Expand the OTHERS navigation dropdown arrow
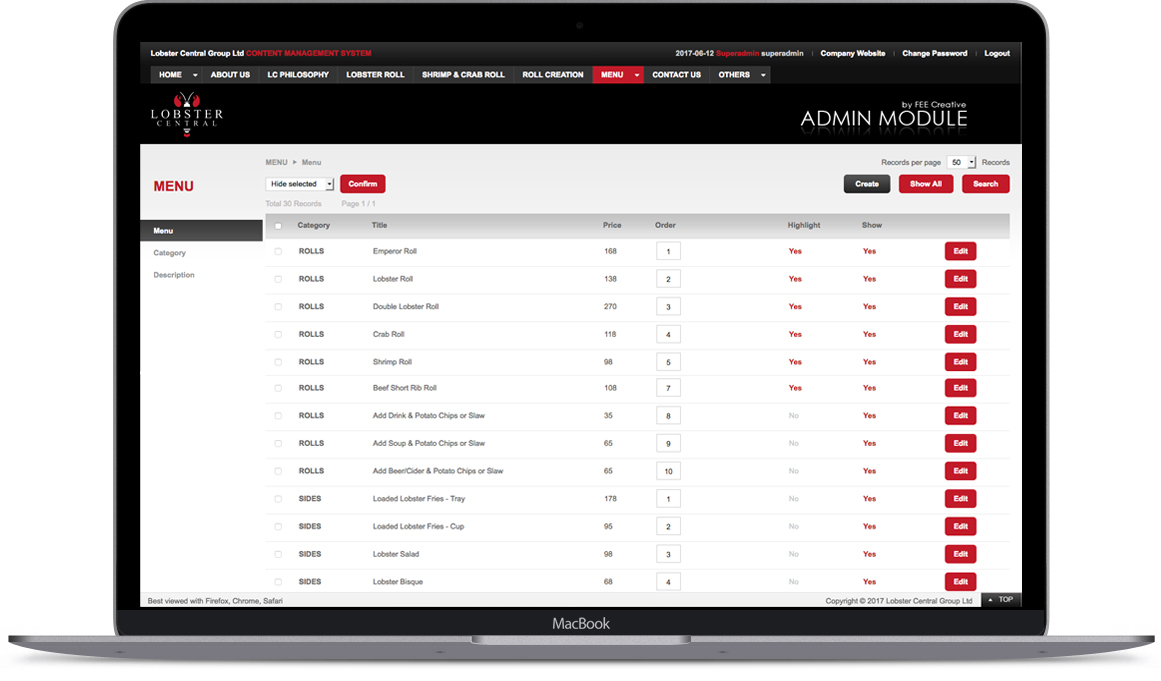 pos(763,75)
